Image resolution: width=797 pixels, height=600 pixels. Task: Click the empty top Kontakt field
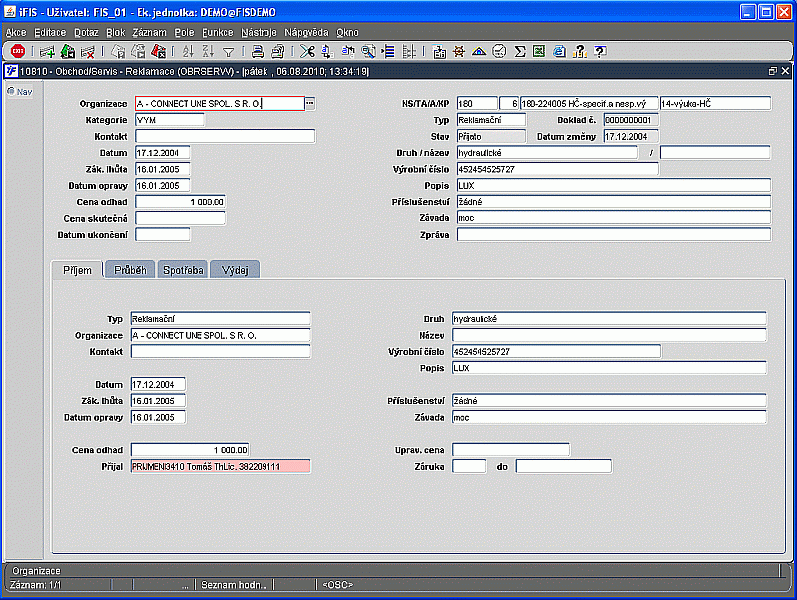pos(225,136)
